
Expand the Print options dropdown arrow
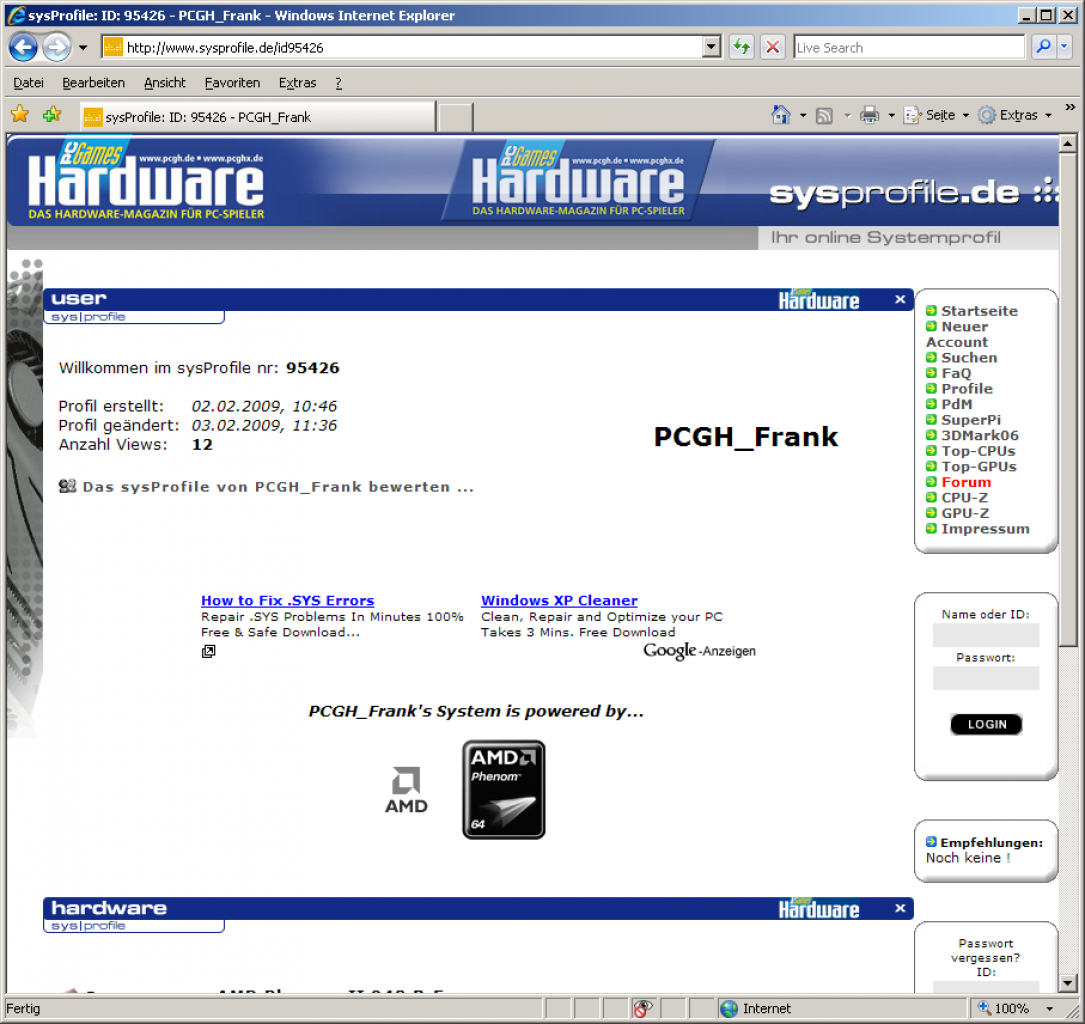891,116
